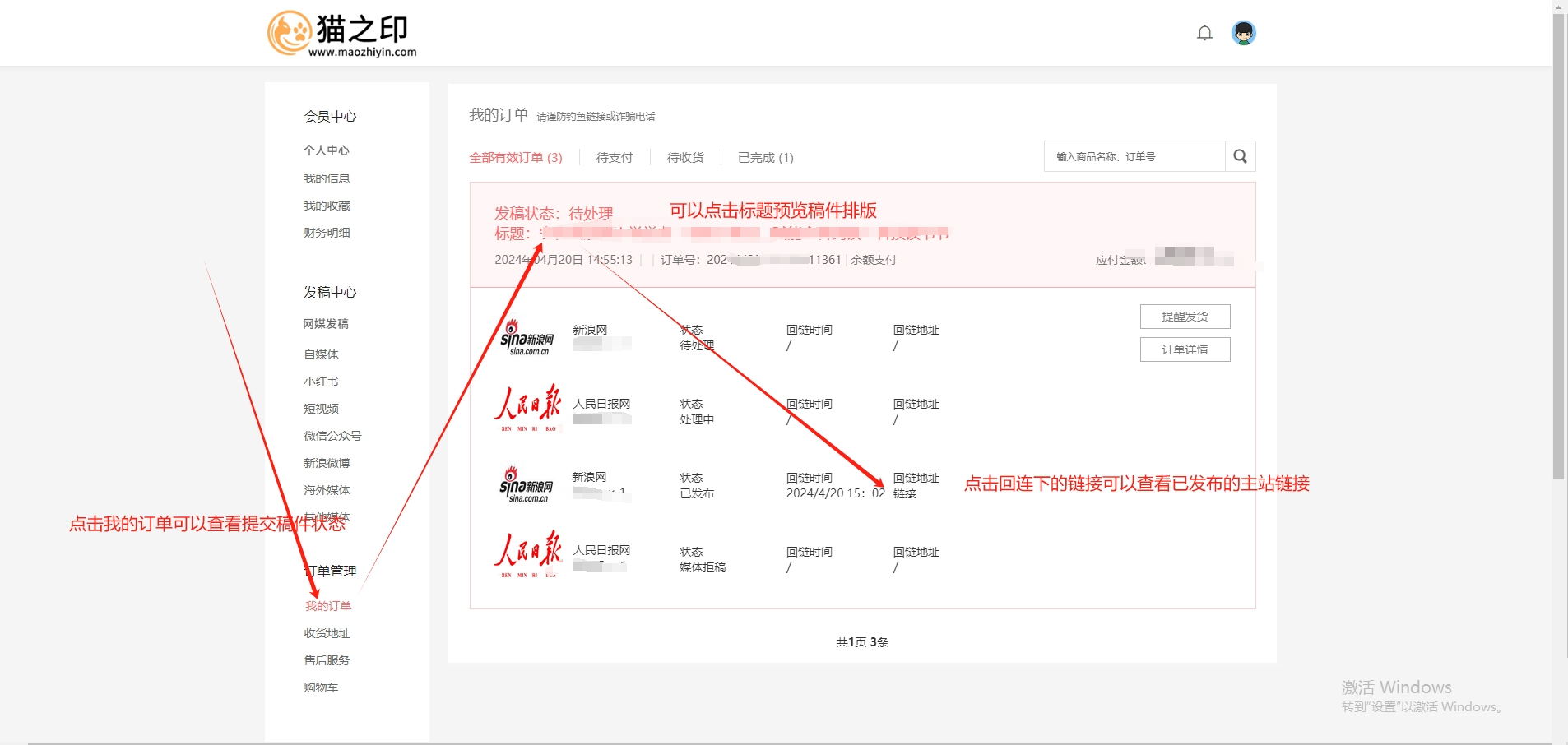
Task: Open 个人中心 in the sidebar
Action: (327, 150)
